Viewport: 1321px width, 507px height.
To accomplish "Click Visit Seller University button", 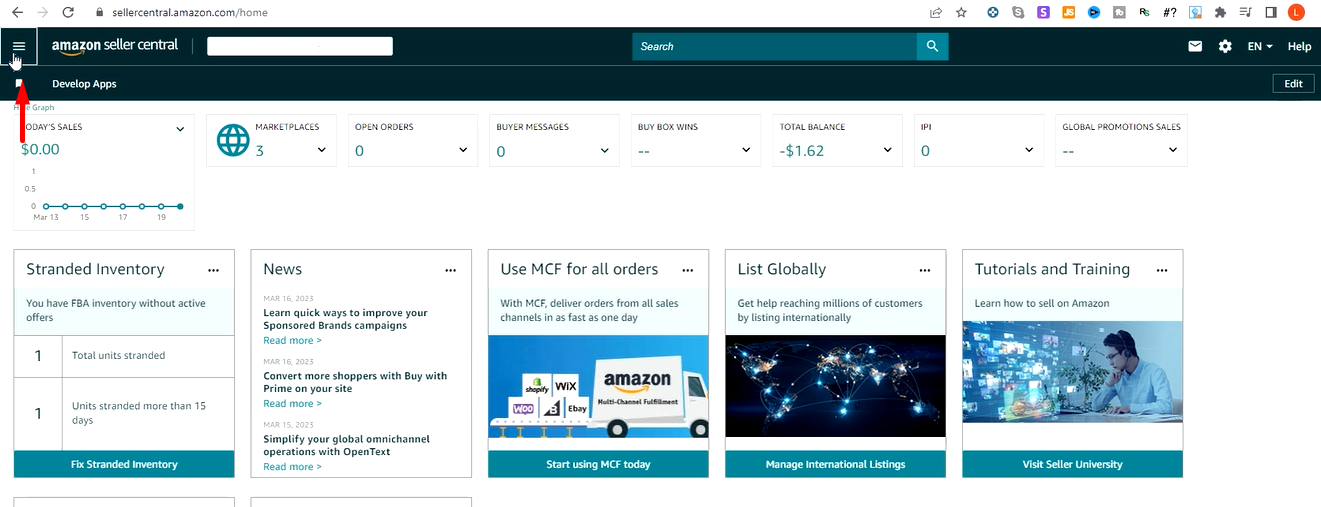I will pyautogui.click(x=1072, y=464).
